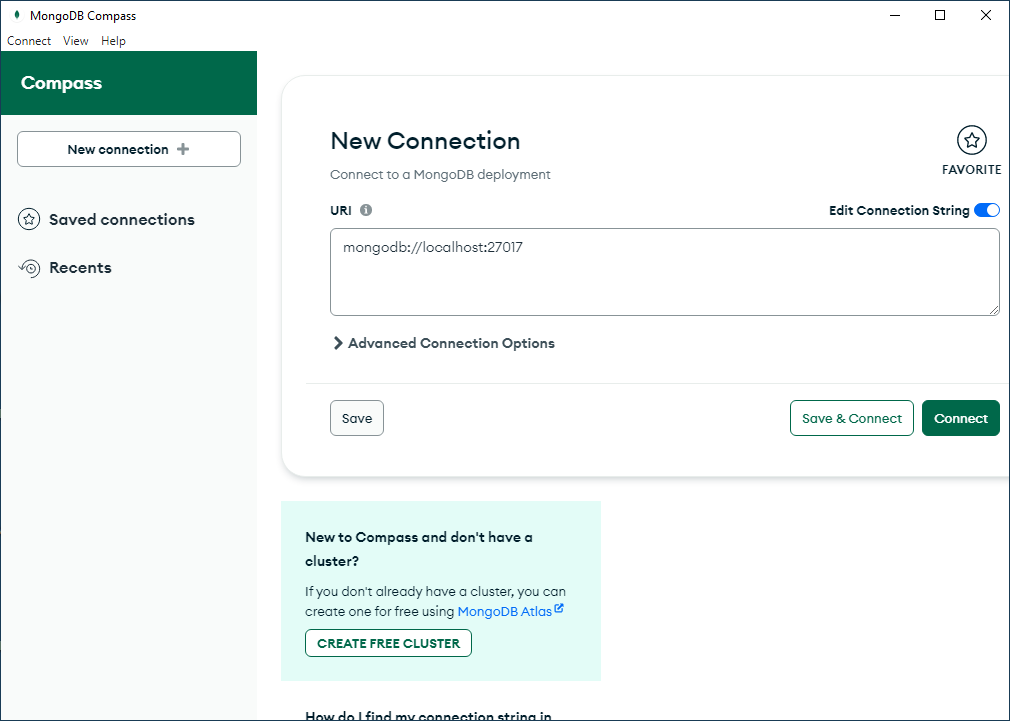This screenshot has height=721, width=1010.
Task: Open the Connect menu
Action: click(29, 41)
